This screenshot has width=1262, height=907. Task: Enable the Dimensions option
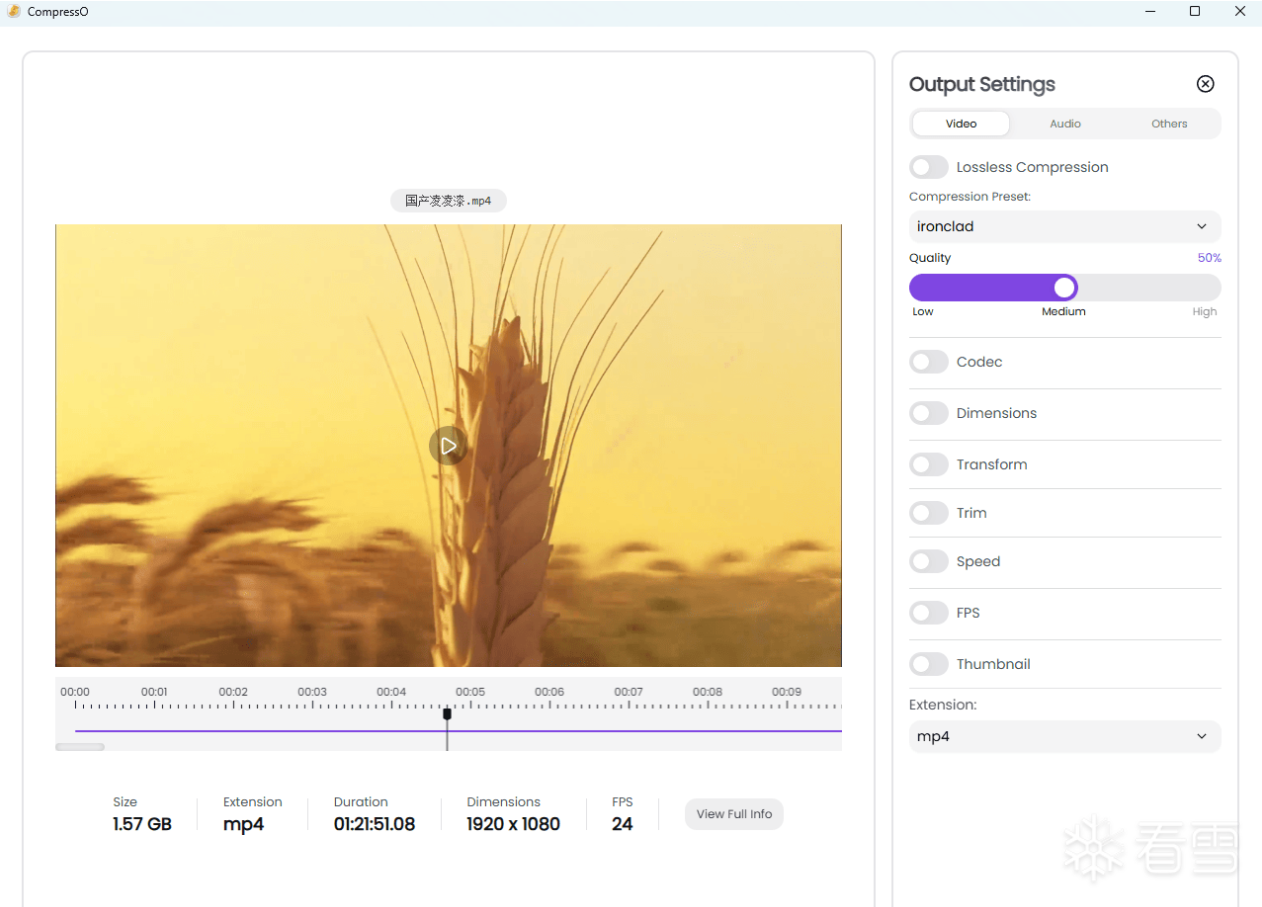pos(929,413)
